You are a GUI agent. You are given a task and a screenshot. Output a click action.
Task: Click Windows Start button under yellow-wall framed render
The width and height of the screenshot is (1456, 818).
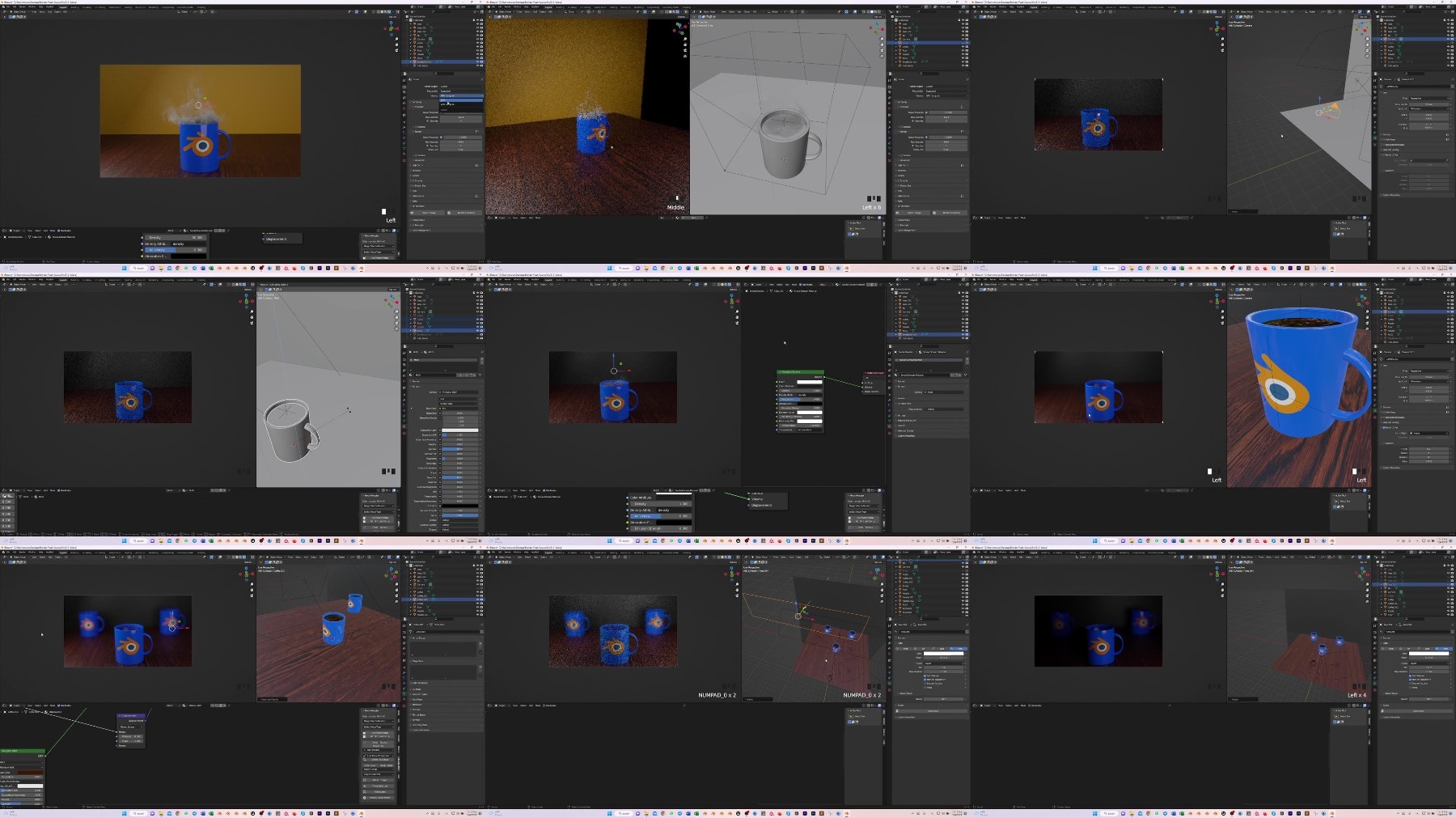[x=124, y=268]
